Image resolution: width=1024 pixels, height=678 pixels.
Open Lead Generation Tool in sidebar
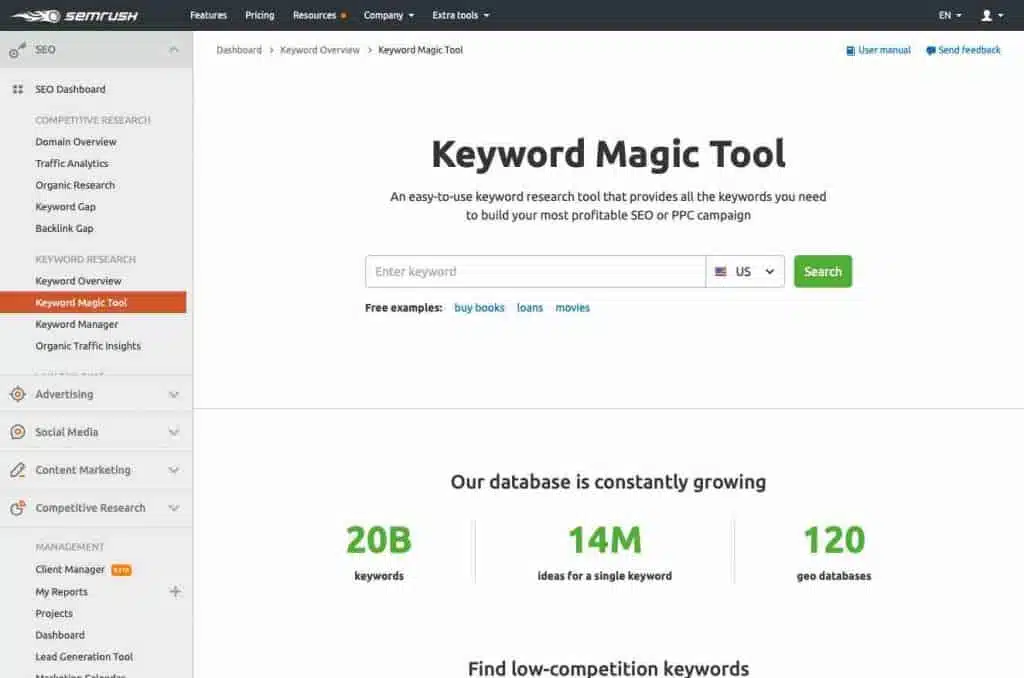pos(84,656)
